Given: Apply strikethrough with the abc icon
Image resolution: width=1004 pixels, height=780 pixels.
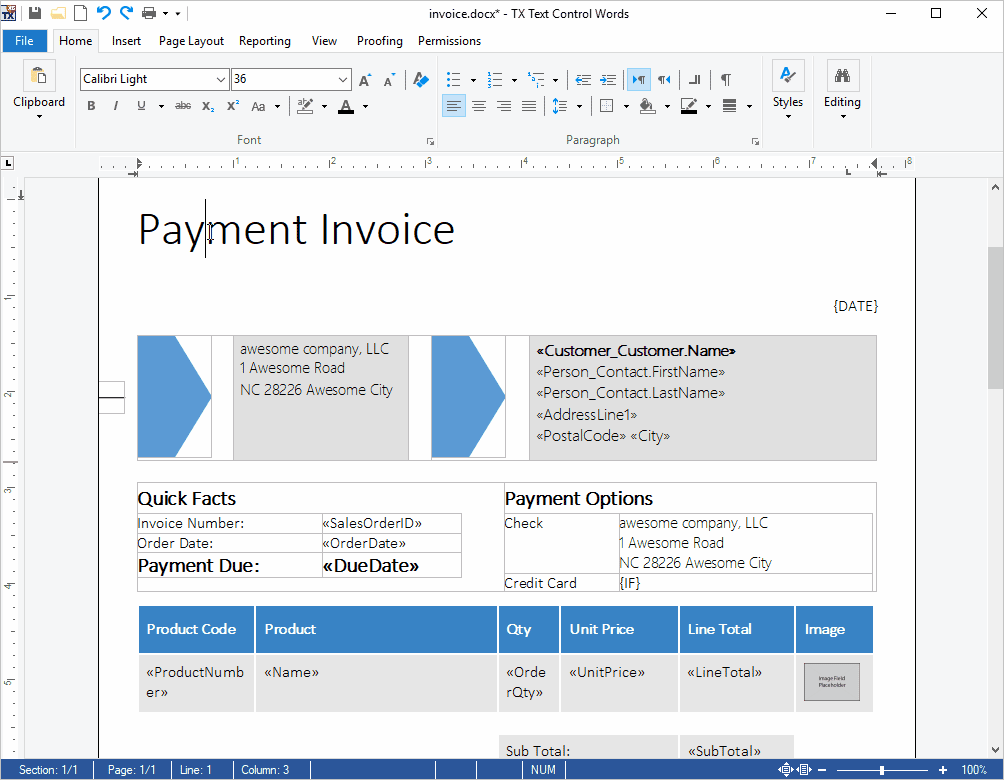Looking at the screenshot, I should coord(183,106).
